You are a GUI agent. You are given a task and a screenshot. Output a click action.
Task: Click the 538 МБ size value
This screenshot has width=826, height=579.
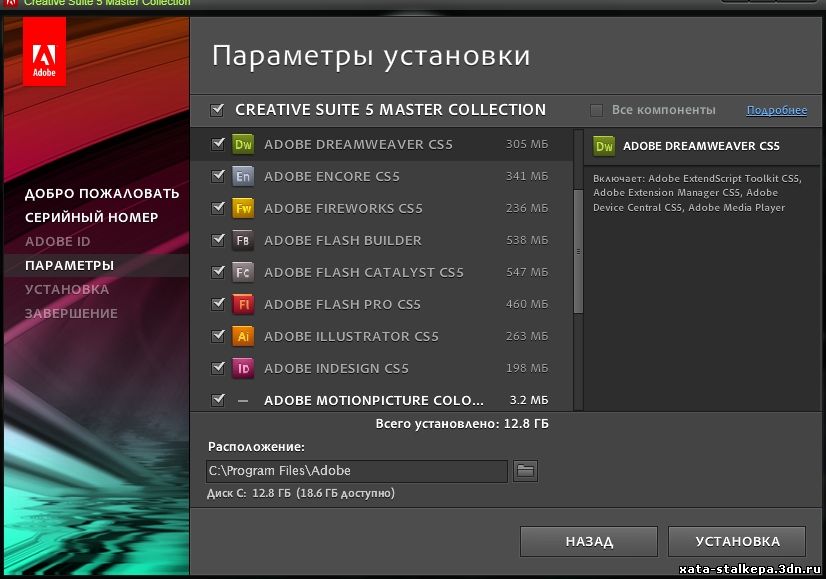pyautogui.click(x=527, y=240)
